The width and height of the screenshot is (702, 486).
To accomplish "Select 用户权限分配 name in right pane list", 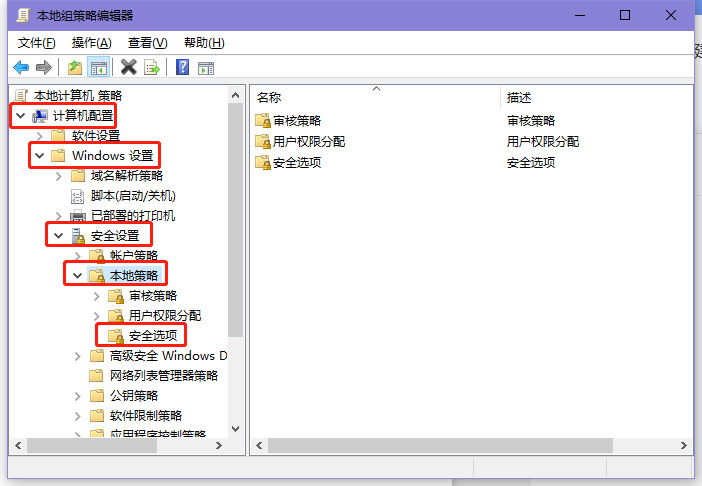I will click(x=309, y=141).
